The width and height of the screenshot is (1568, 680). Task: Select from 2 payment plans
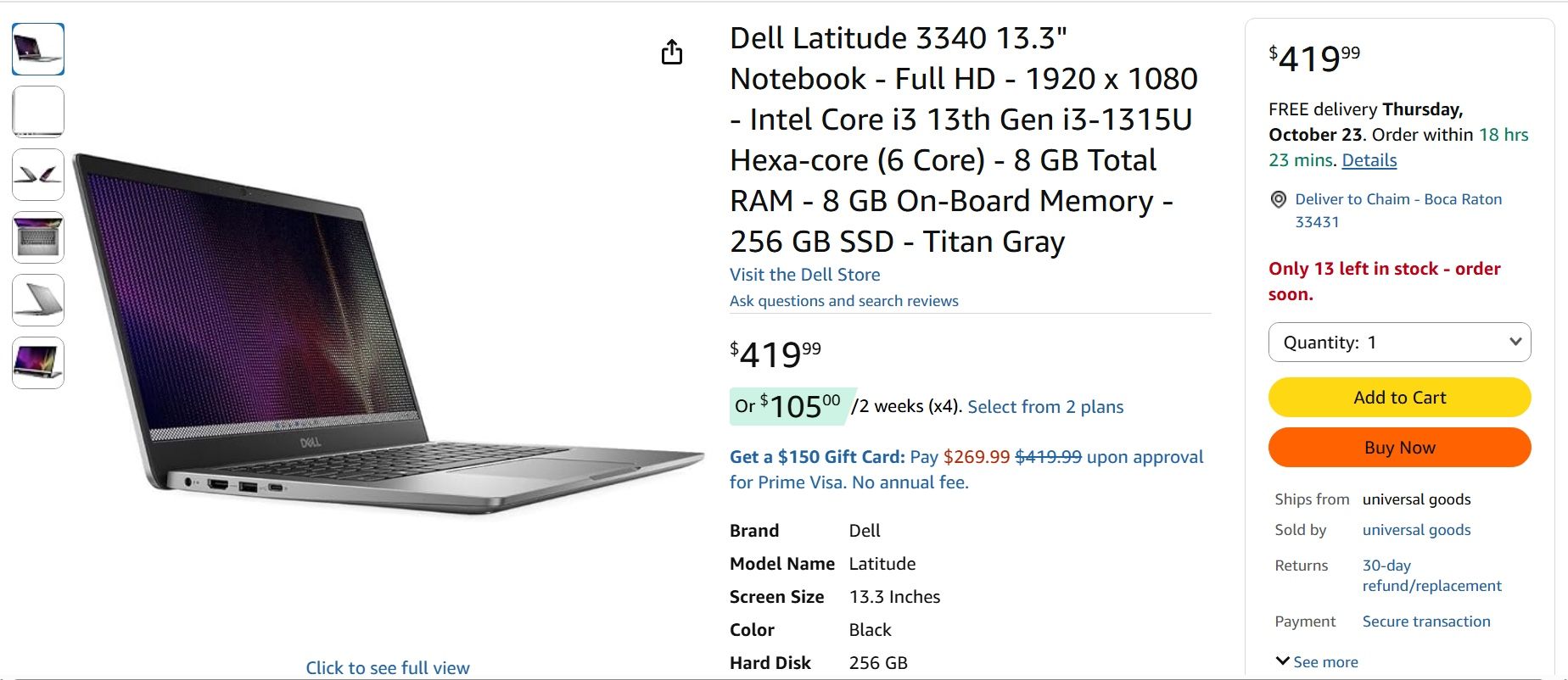[1044, 406]
